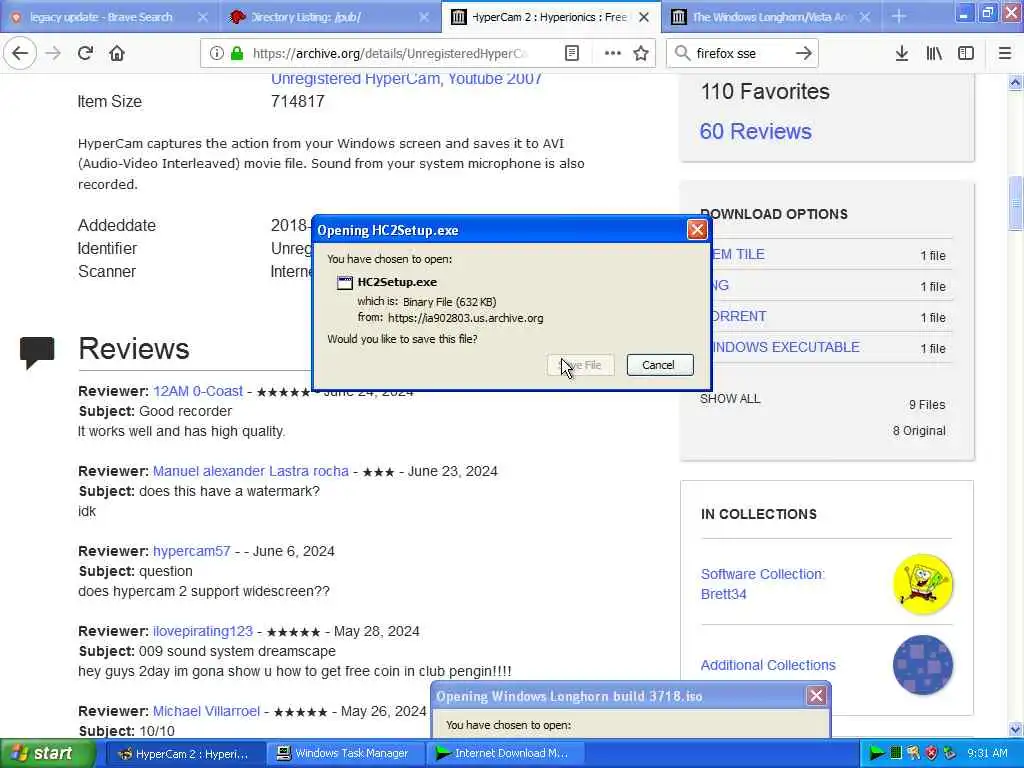
Task: Open a new tab with the plus icon
Action: [899, 16]
